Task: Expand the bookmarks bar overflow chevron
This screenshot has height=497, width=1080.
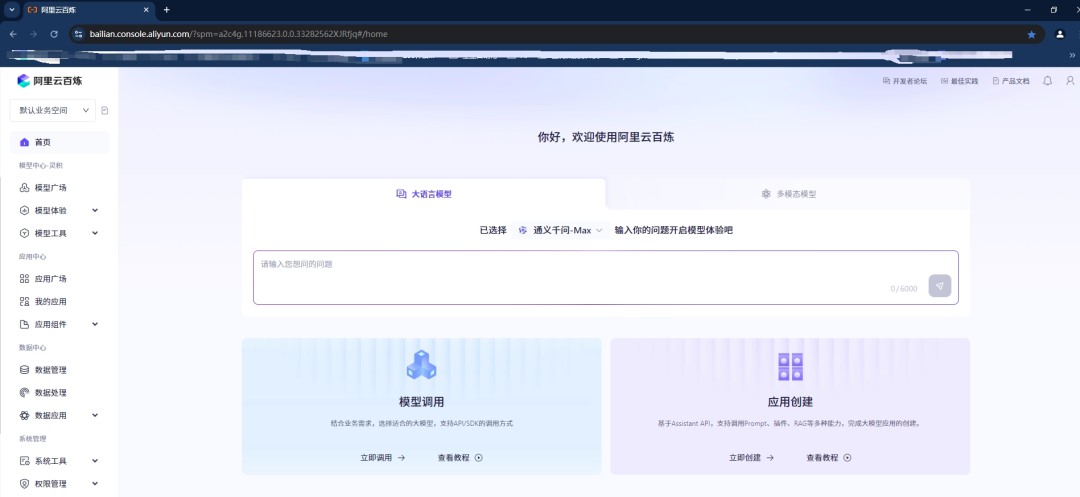Action: pos(1072,55)
